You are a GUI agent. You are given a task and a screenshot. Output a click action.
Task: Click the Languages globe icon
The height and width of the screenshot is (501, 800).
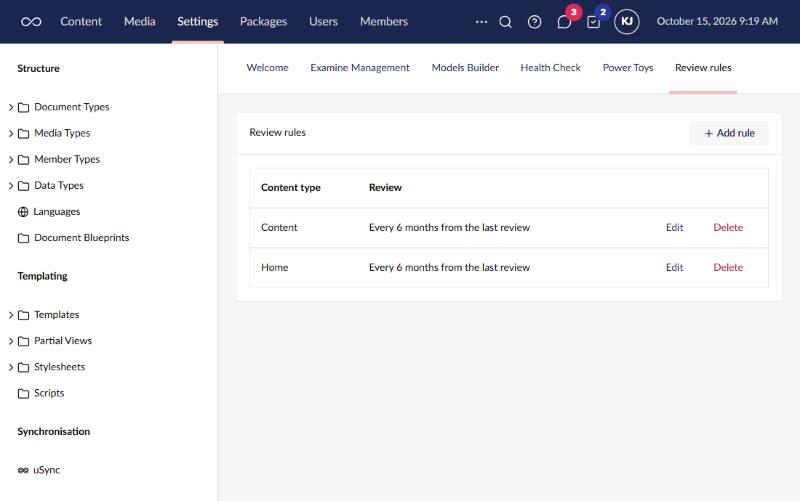point(23,212)
